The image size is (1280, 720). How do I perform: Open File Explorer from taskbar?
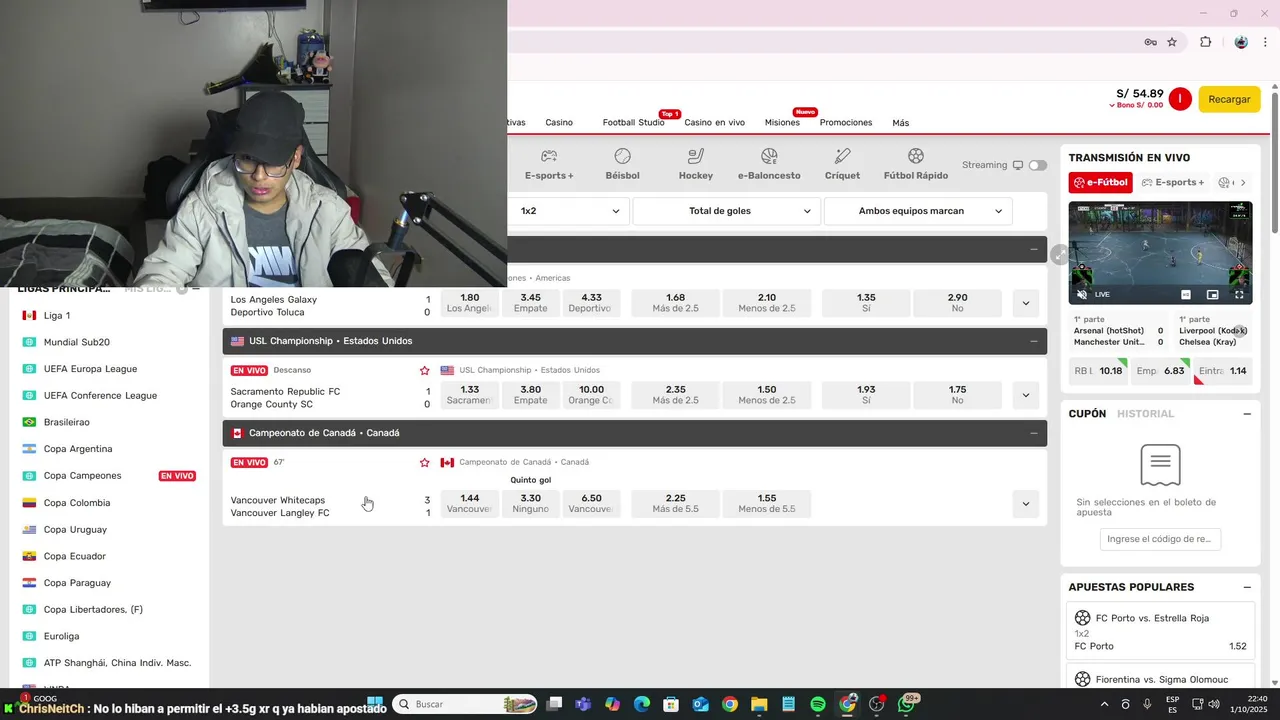759,704
